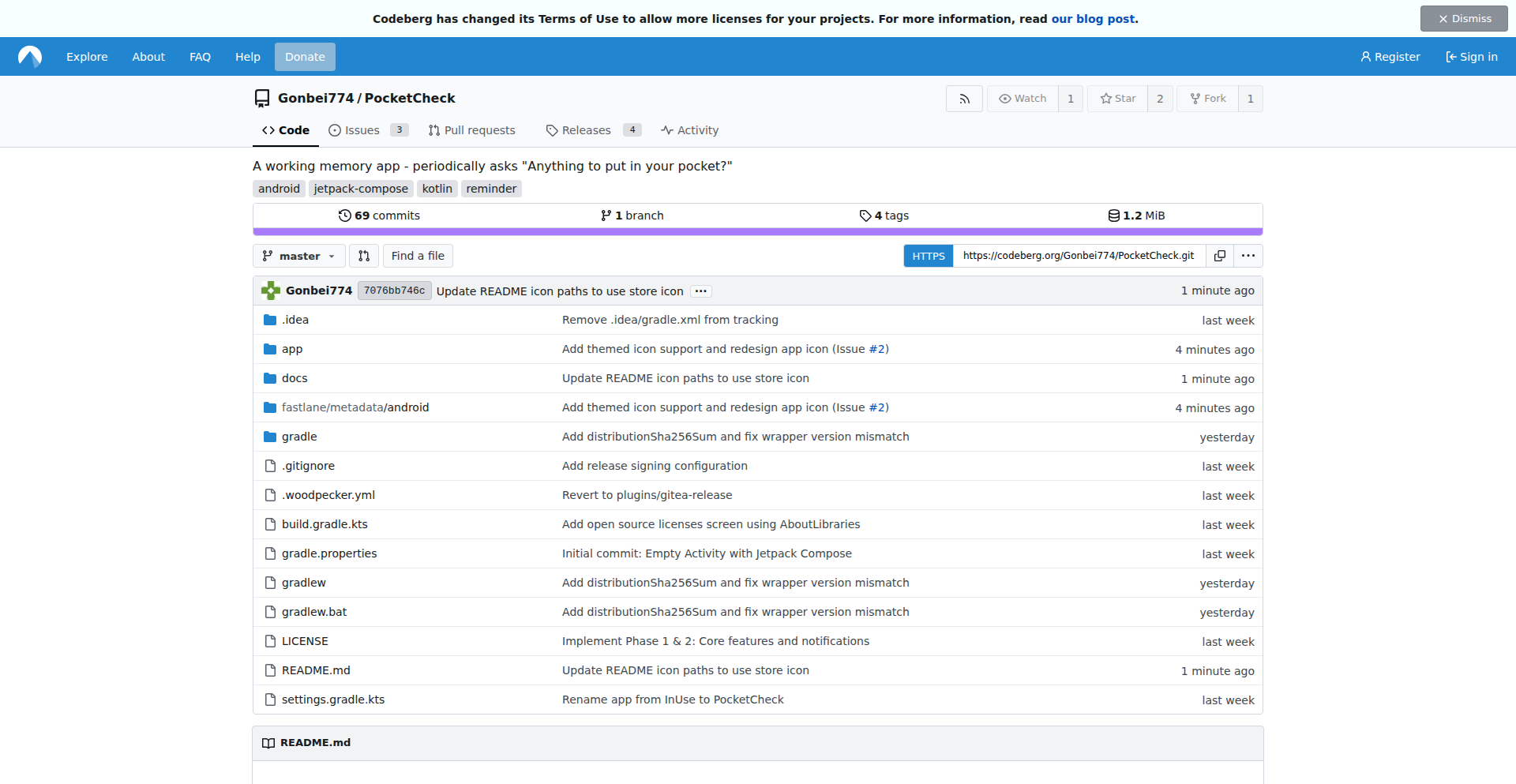Image resolution: width=1516 pixels, height=784 pixels.
Task: Click the clone URL text field
Action: (1079, 256)
